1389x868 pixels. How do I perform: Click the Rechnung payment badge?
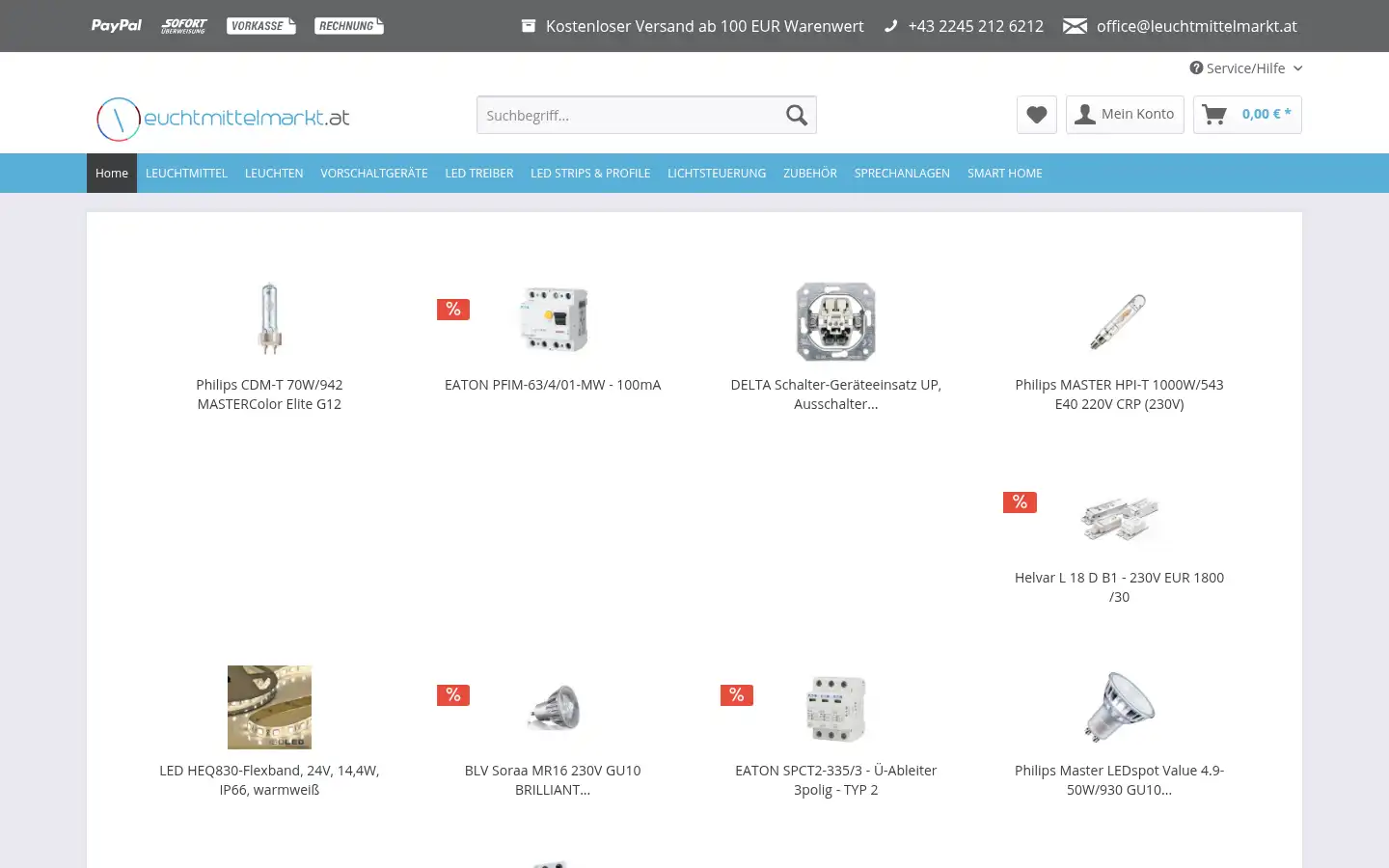[x=349, y=26]
